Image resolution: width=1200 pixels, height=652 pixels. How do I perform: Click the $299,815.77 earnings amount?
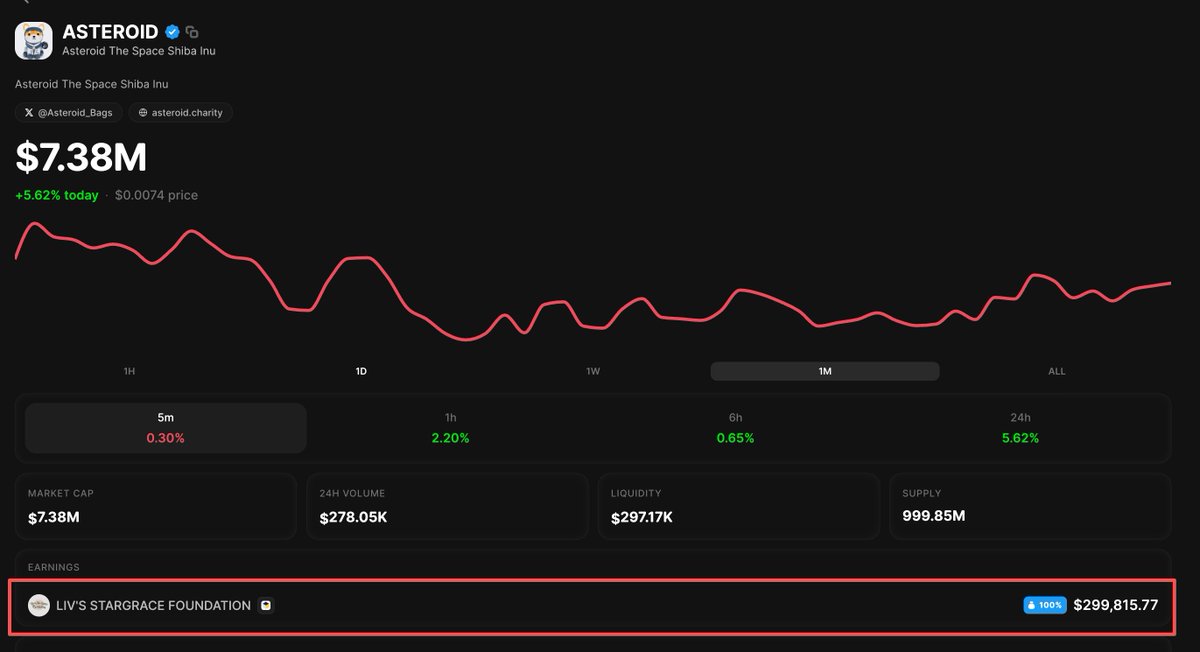click(1116, 605)
